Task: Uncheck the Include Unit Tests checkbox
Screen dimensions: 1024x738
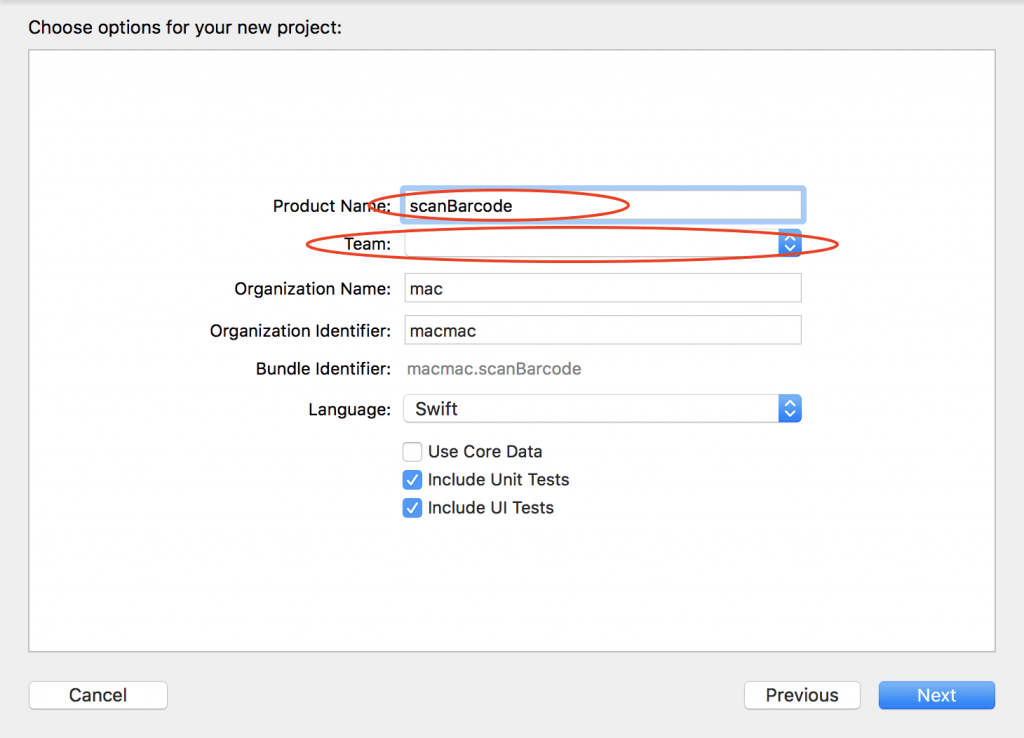Action: pos(412,480)
